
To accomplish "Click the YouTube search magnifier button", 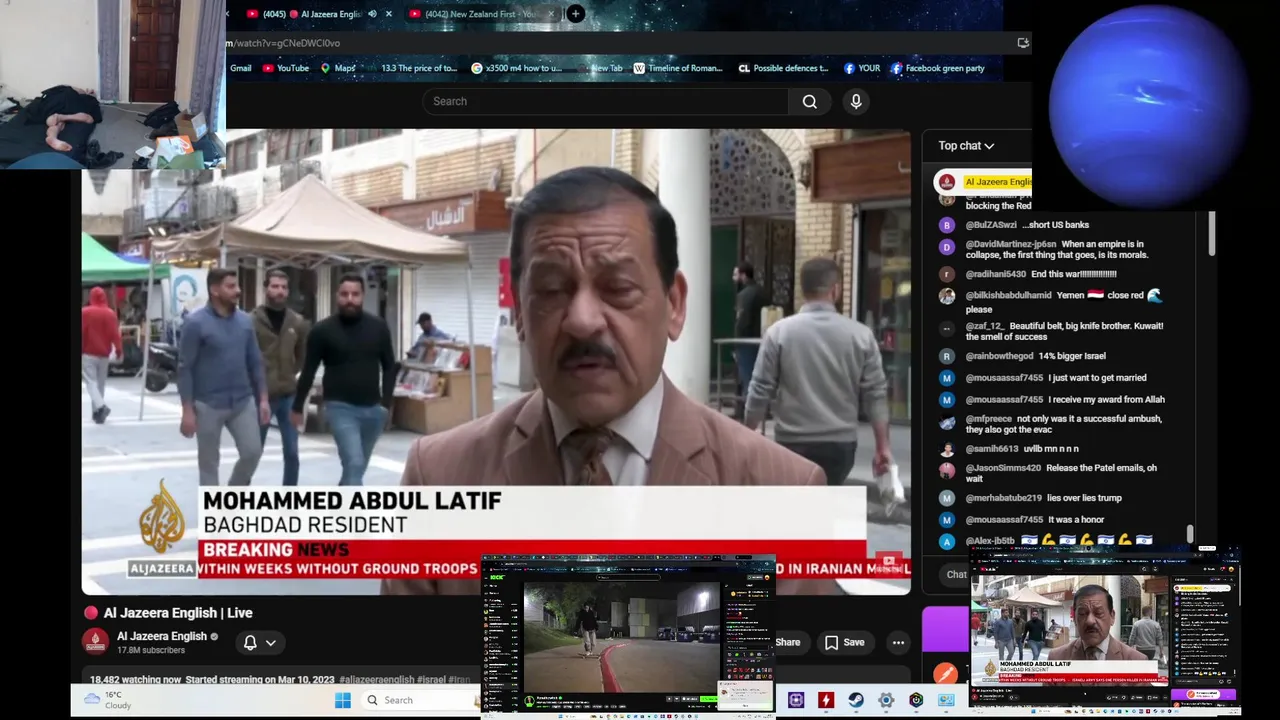I will (809, 101).
